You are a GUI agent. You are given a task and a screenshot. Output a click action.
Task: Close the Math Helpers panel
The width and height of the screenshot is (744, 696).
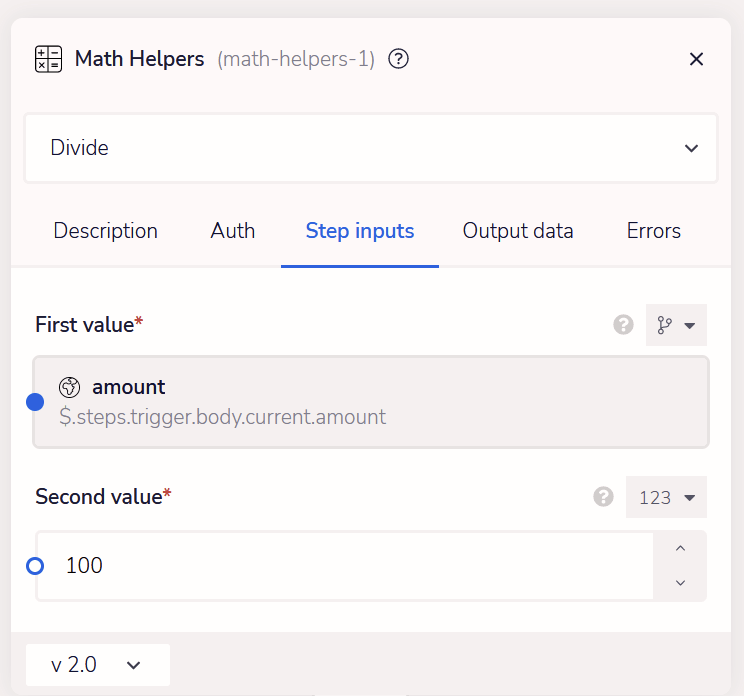696,59
